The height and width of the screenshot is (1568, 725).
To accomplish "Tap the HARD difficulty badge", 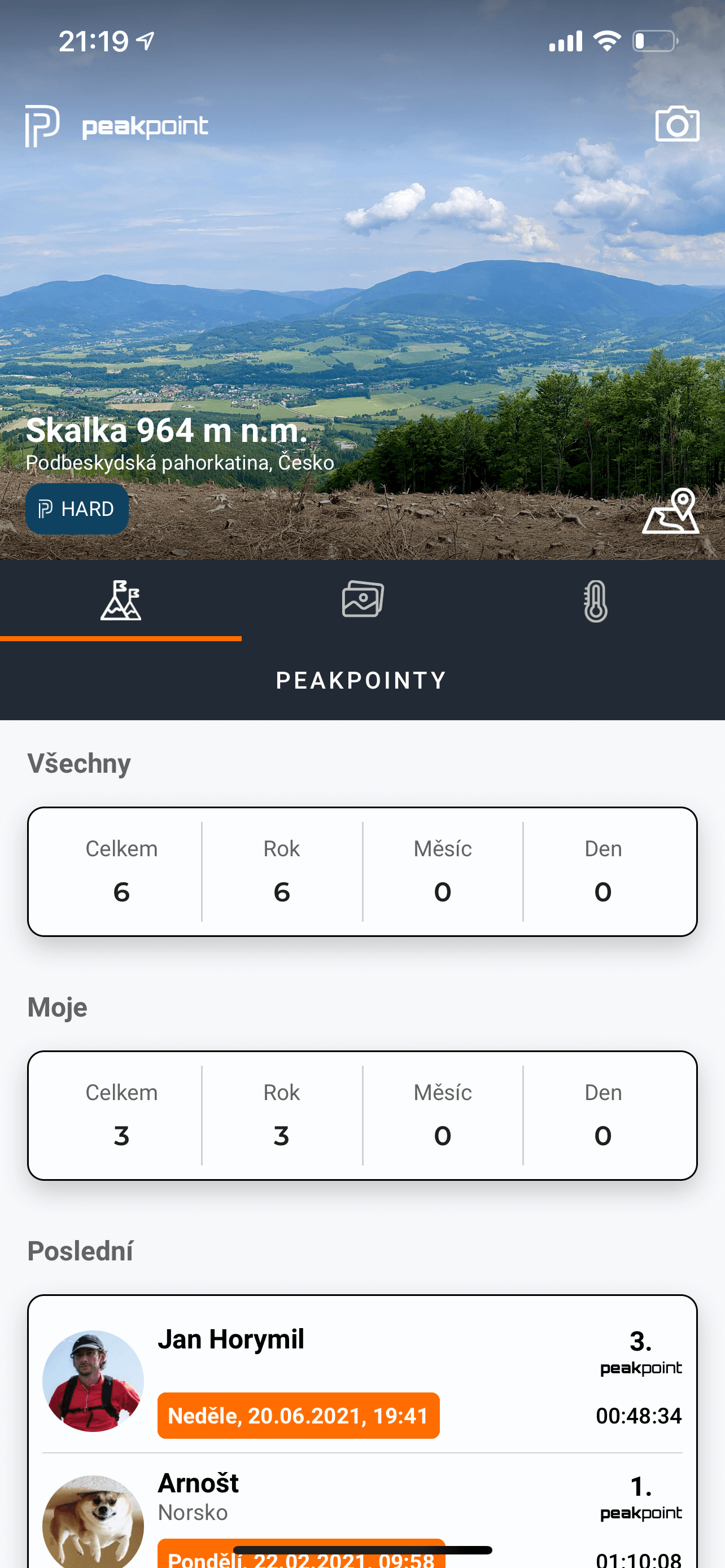I will coord(77,509).
